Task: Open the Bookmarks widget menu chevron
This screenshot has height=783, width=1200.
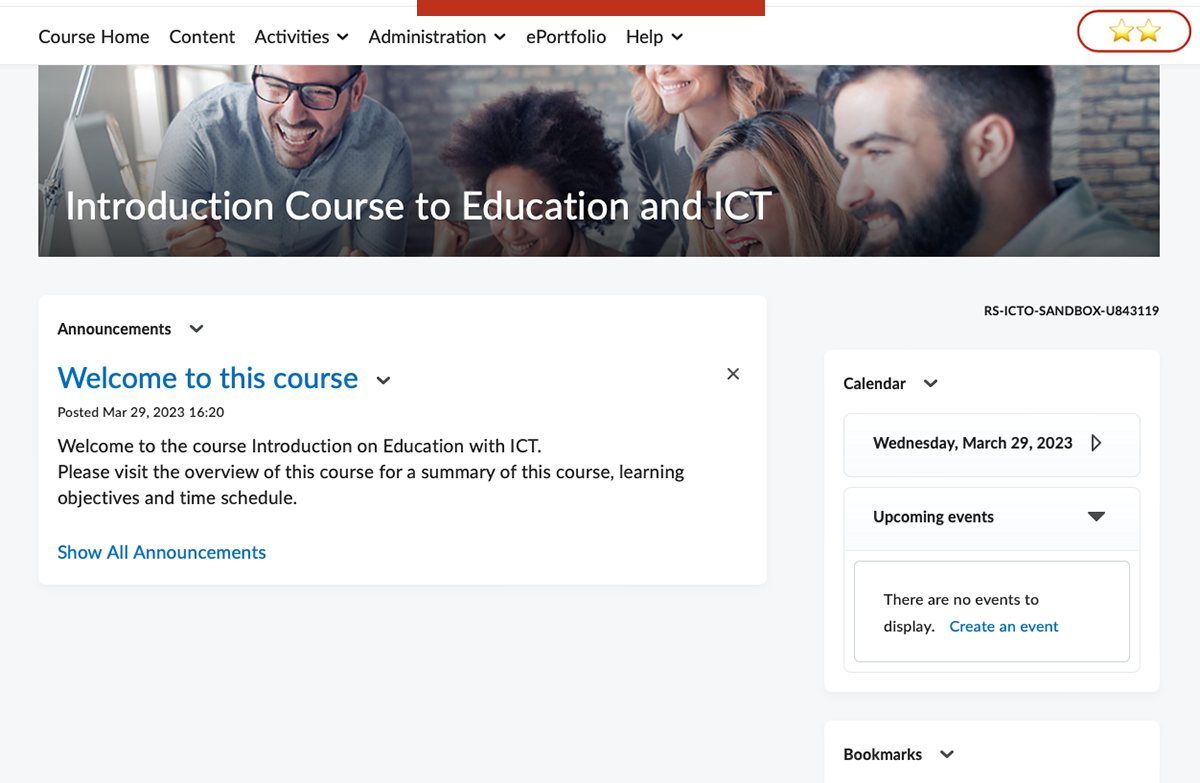Action: coord(947,755)
